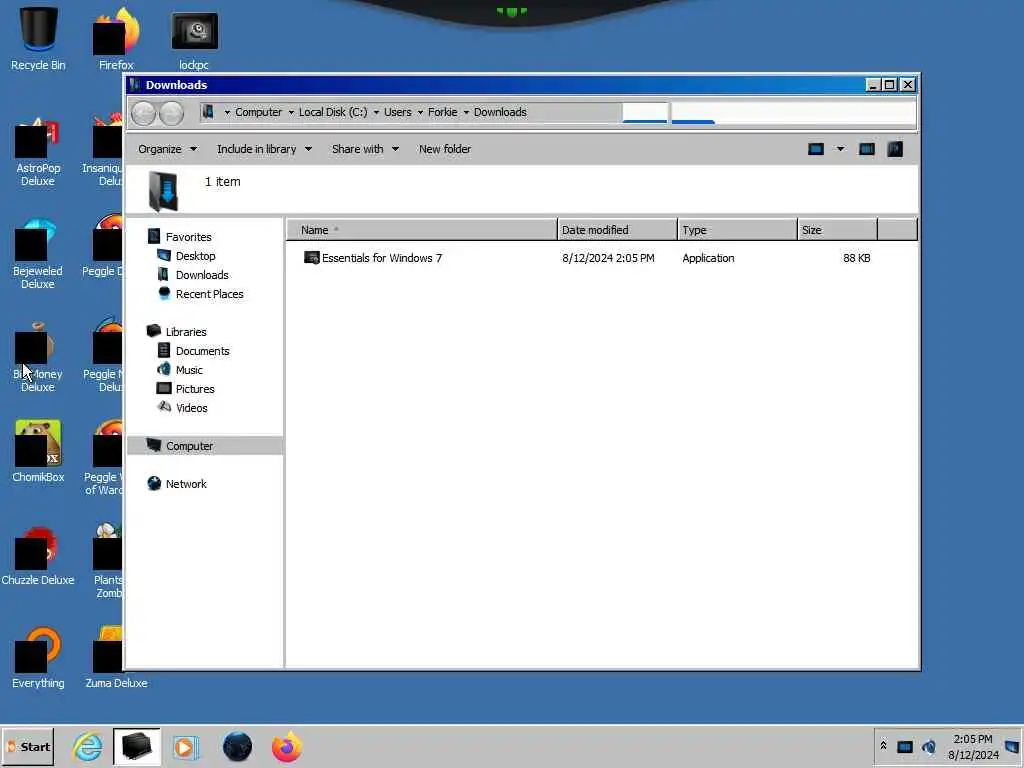Open Firefox from the taskbar

[x=287, y=747]
